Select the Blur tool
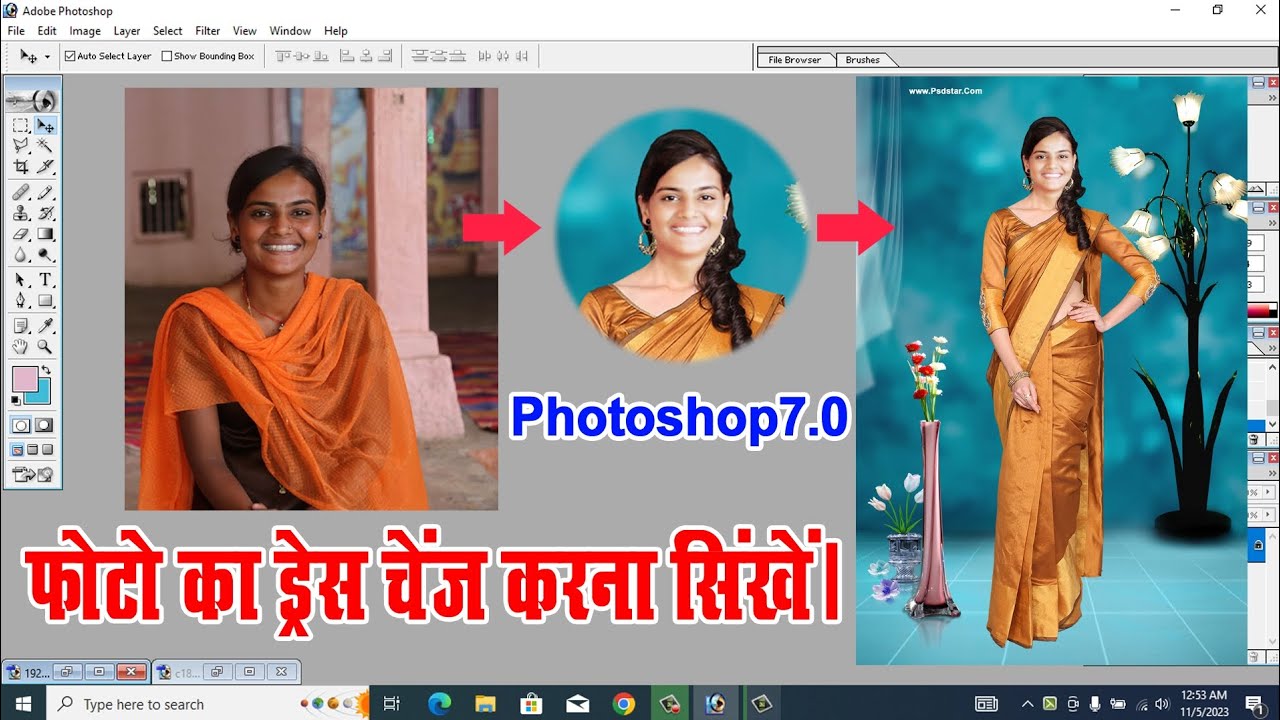 point(20,255)
